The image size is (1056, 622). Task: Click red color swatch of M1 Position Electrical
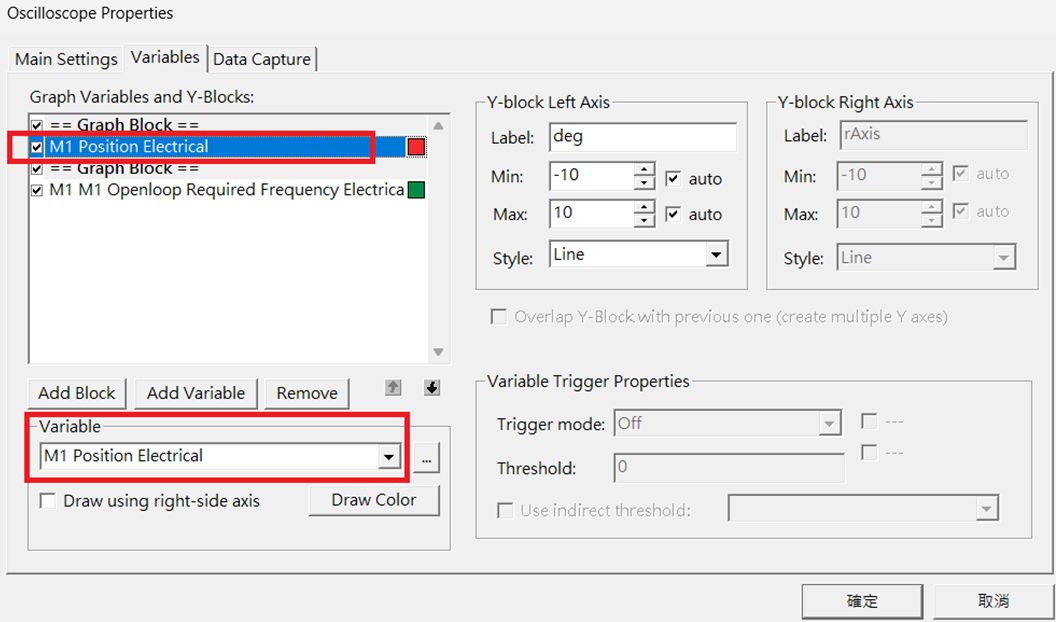[x=416, y=147]
